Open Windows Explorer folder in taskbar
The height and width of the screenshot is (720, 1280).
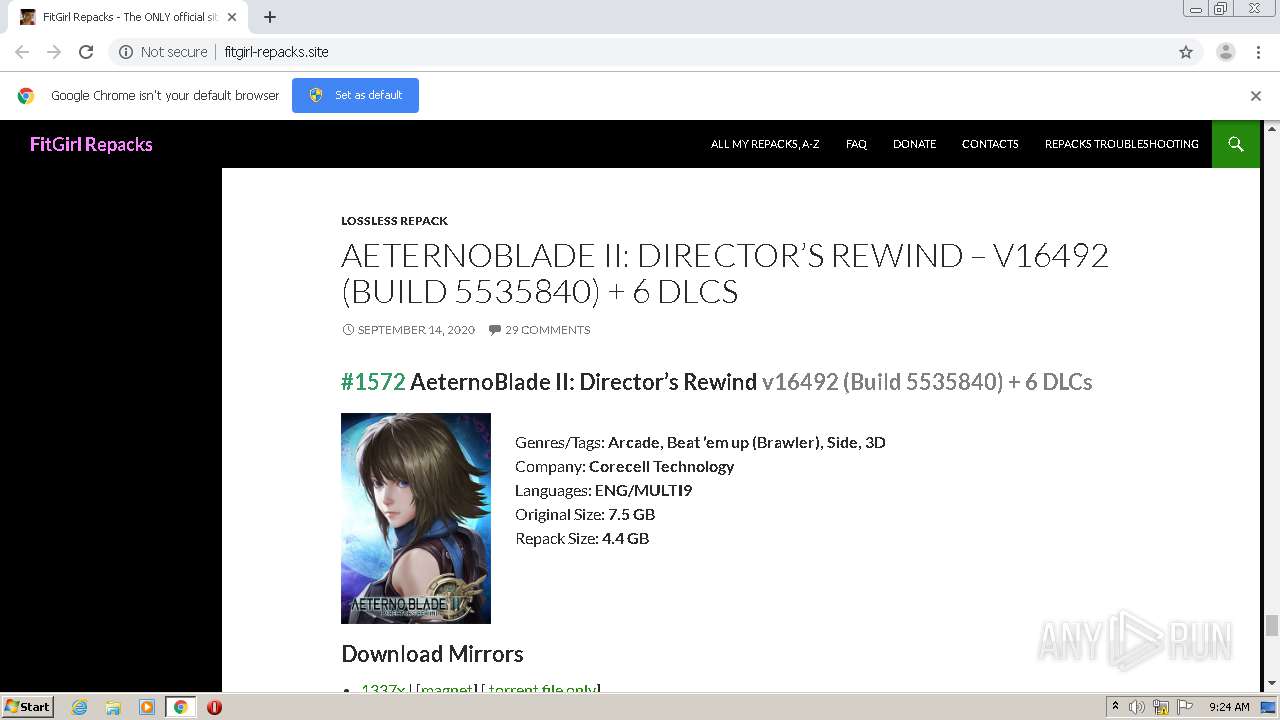pyautogui.click(x=113, y=707)
